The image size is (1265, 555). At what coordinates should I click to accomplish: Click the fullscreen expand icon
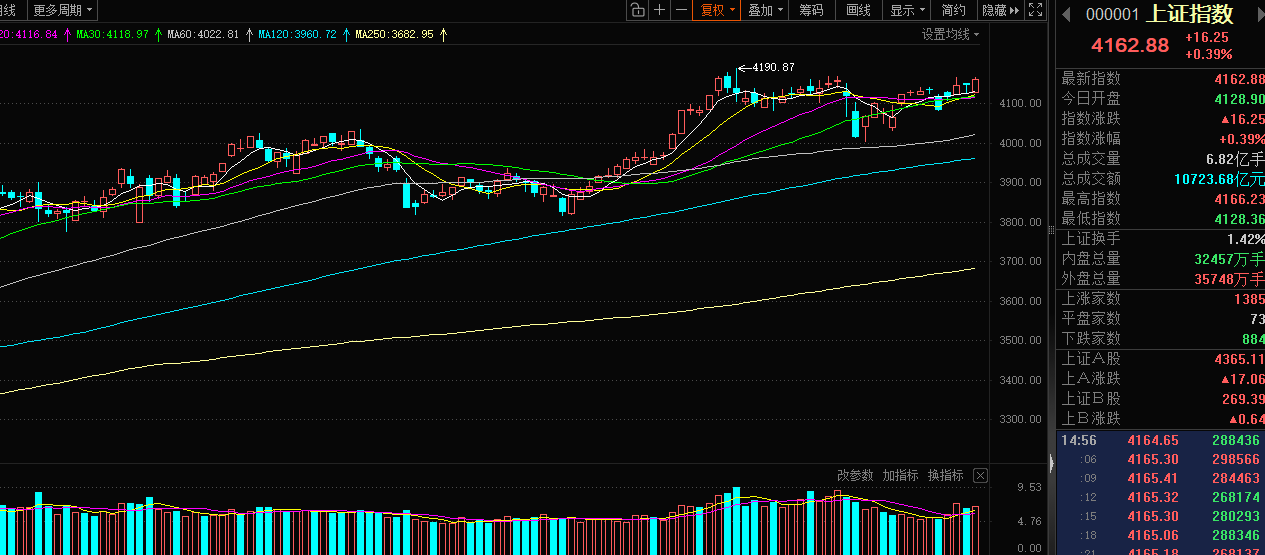click(x=1036, y=10)
